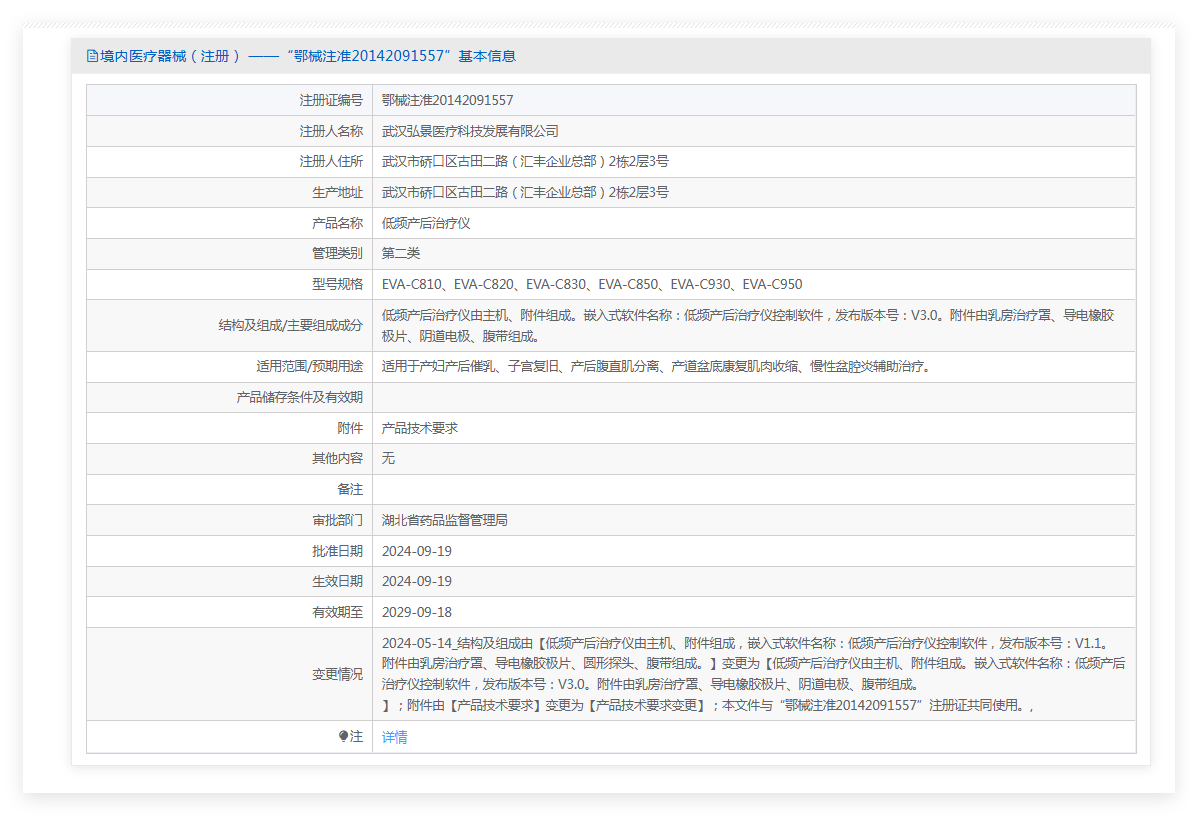1198x816 pixels.
Task: Click the 生产地址 address value
Action: [525, 193]
